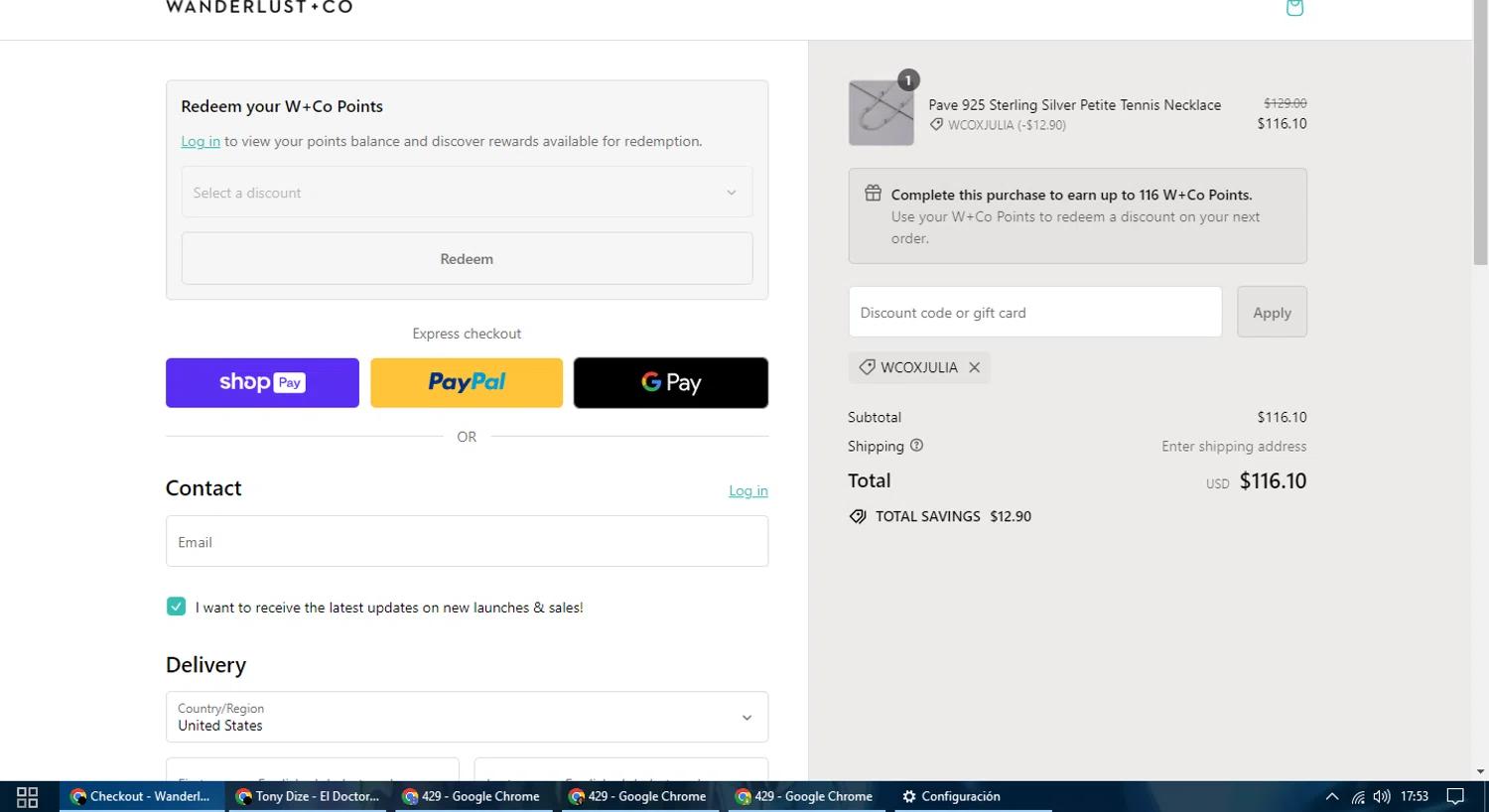The image size is (1489, 812).
Task: Open the notification center icon
Action: 1455,796
